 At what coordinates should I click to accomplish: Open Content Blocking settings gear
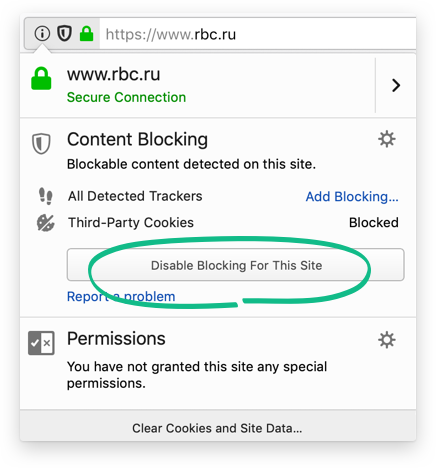point(387,139)
